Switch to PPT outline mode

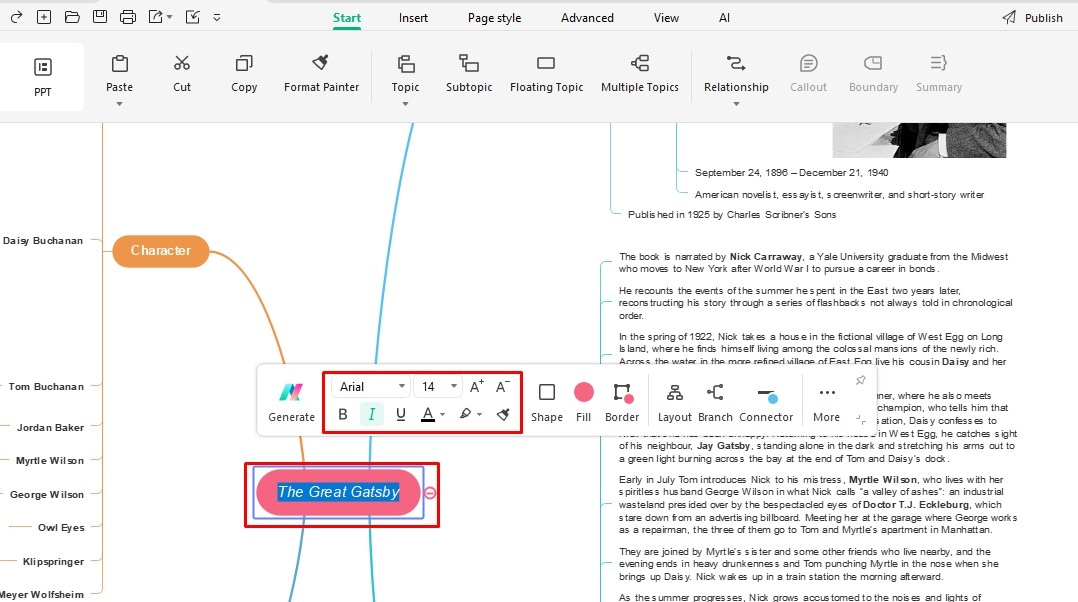coord(43,76)
